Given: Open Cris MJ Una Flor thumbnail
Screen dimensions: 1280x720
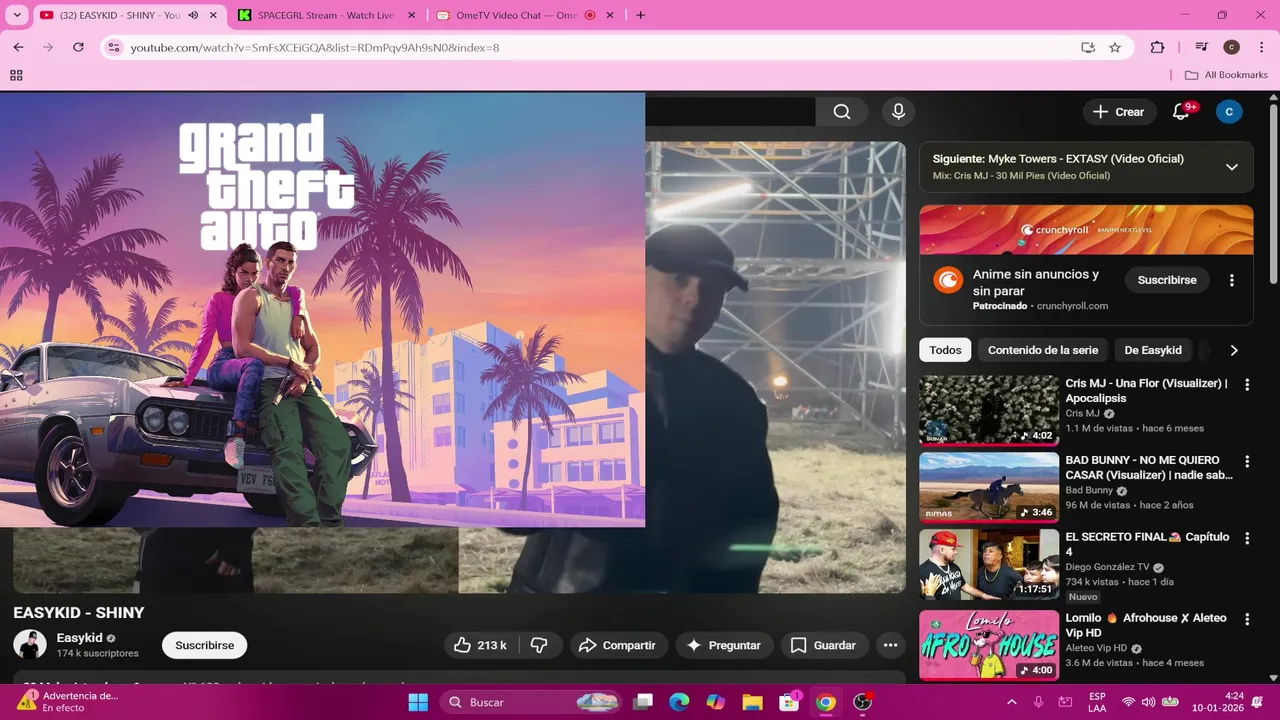Looking at the screenshot, I should click(989, 410).
